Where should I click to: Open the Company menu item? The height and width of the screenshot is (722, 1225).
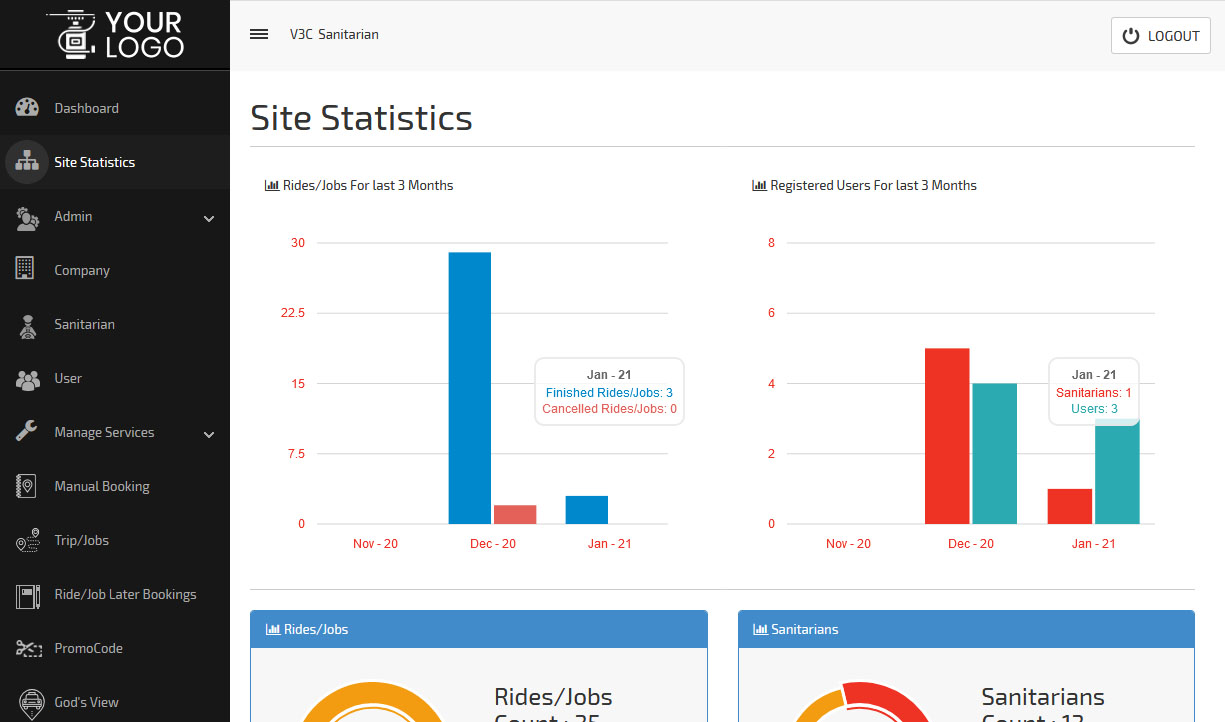coord(115,270)
